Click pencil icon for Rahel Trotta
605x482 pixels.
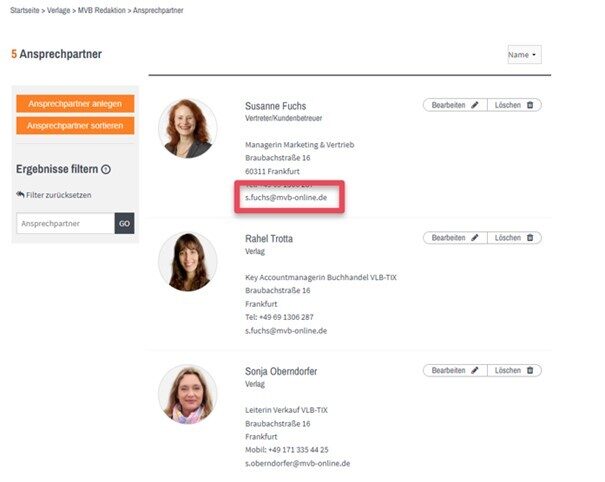(x=475, y=238)
